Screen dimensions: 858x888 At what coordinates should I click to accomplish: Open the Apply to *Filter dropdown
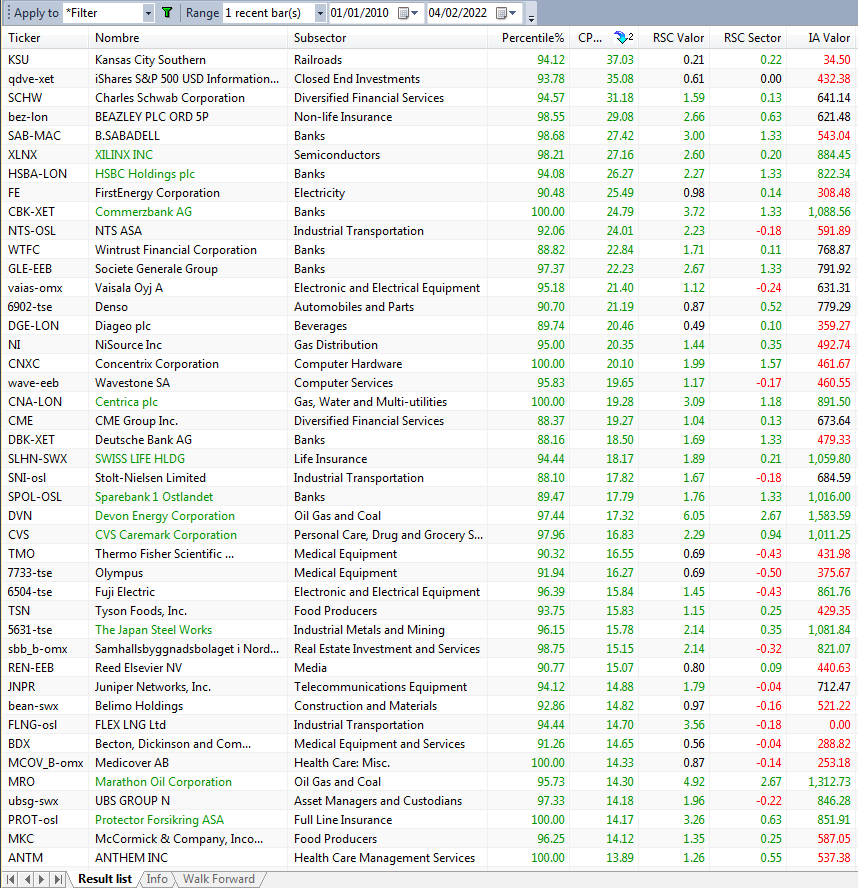(148, 13)
